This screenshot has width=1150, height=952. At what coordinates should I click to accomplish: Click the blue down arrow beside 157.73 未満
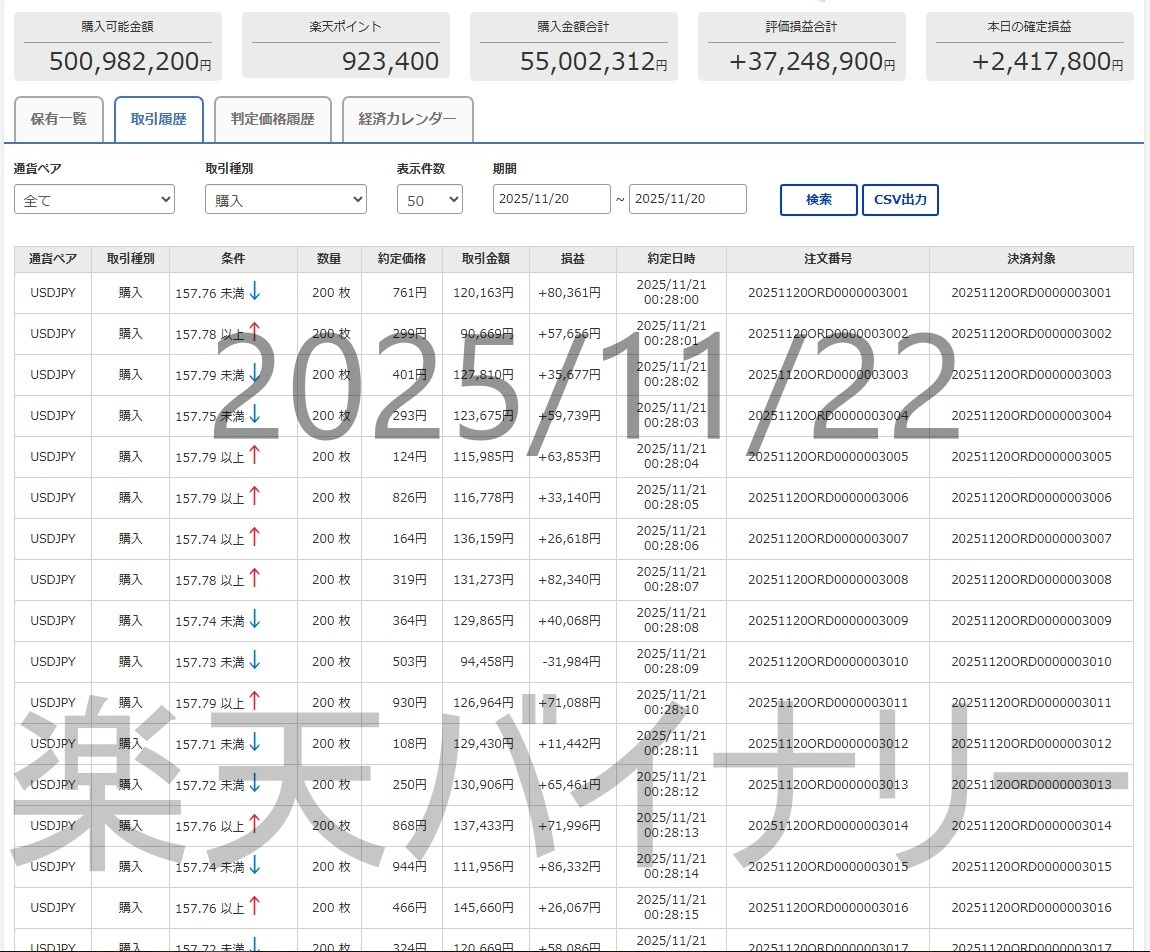pyautogui.click(x=254, y=661)
